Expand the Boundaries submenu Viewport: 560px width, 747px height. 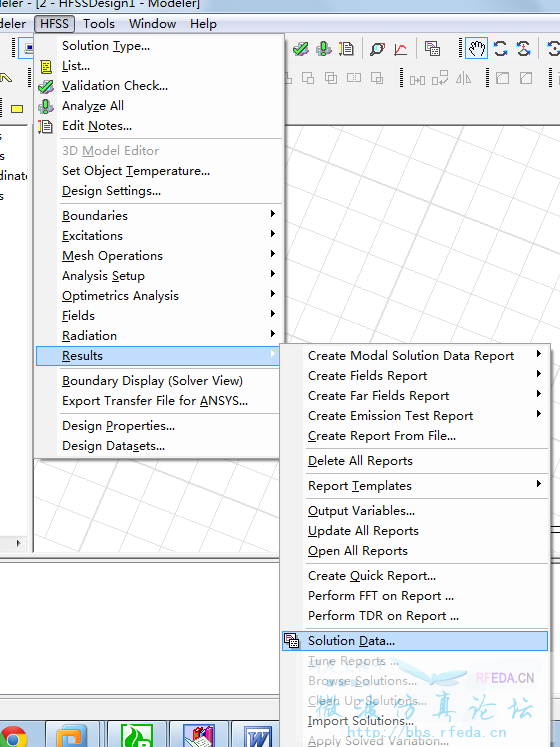161,216
